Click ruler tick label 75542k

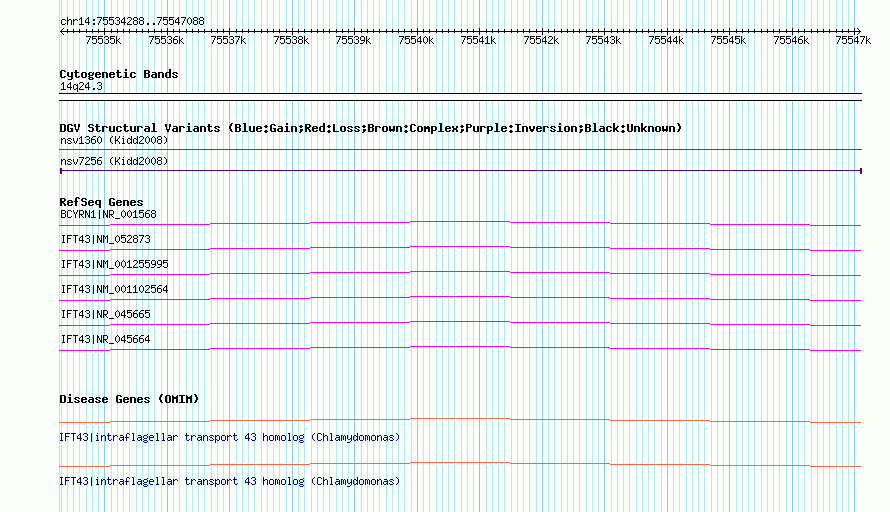click(x=541, y=40)
